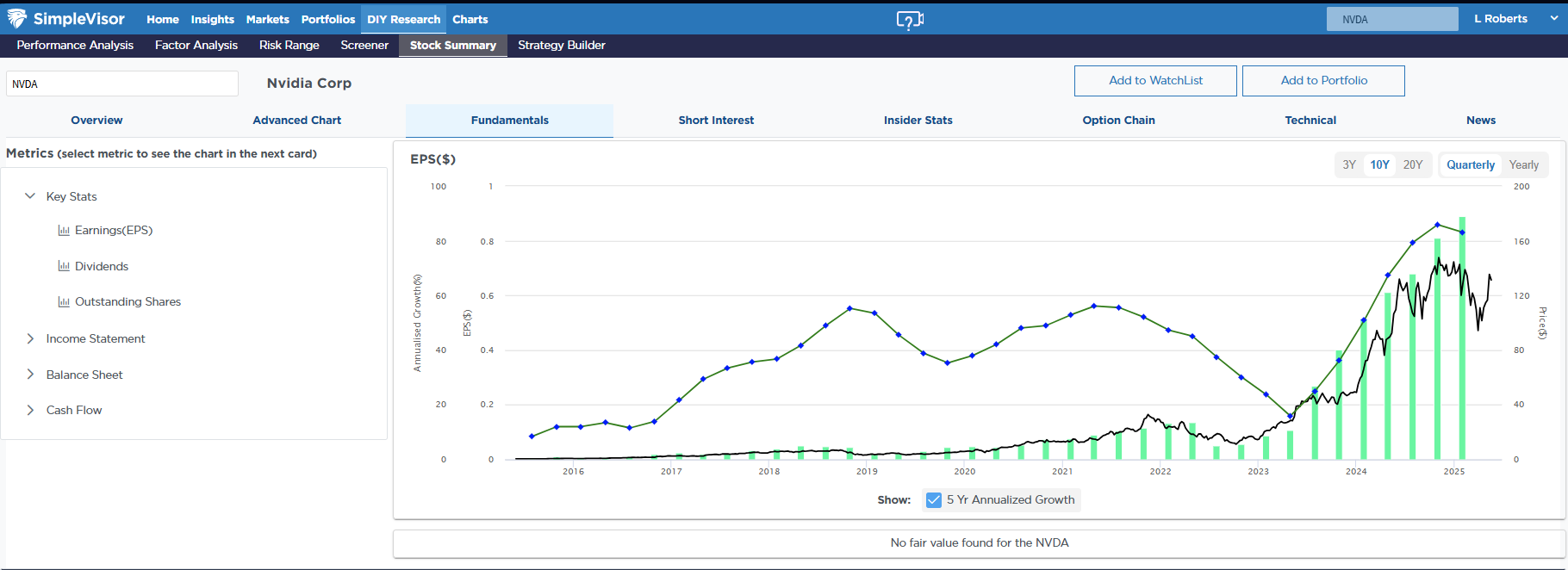Click the SimpleVisor eagle logo
The height and width of the screenshot is (570, 1568).
16,18
